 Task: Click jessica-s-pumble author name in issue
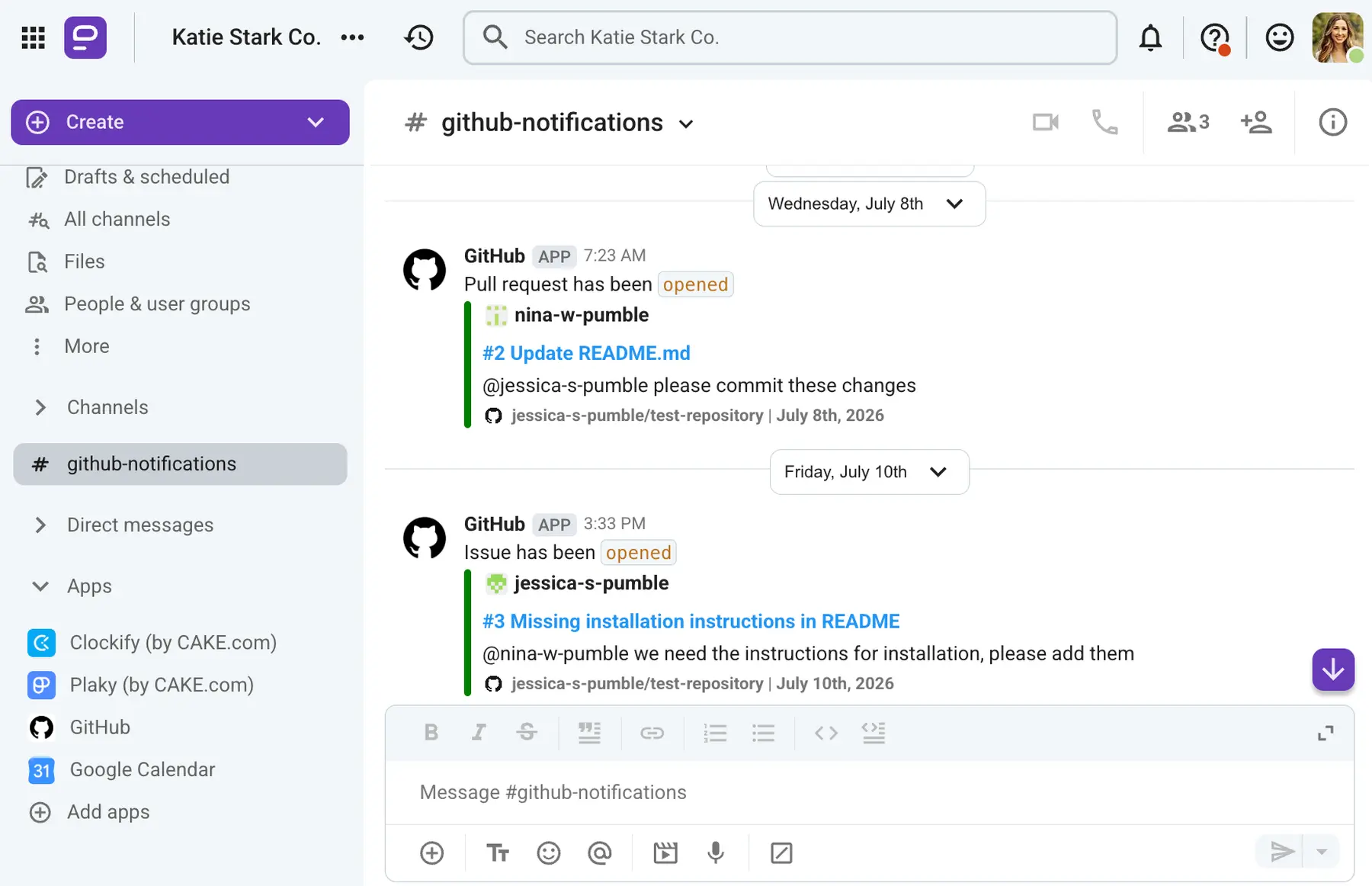click(591, 583)
